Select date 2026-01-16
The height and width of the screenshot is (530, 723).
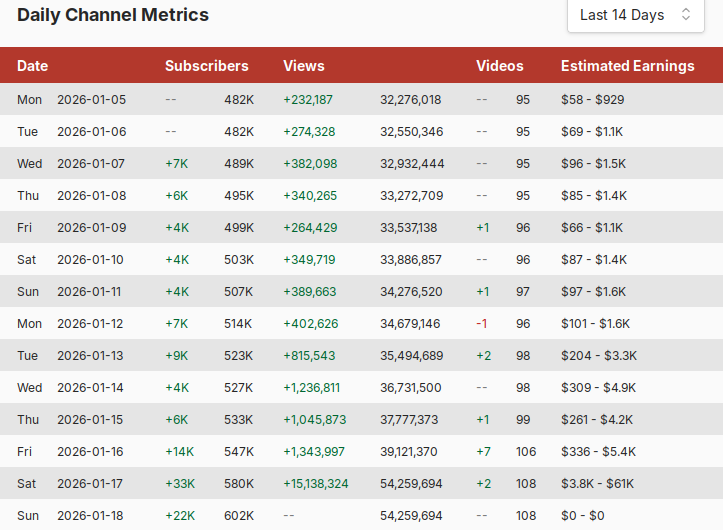(90, 452)
